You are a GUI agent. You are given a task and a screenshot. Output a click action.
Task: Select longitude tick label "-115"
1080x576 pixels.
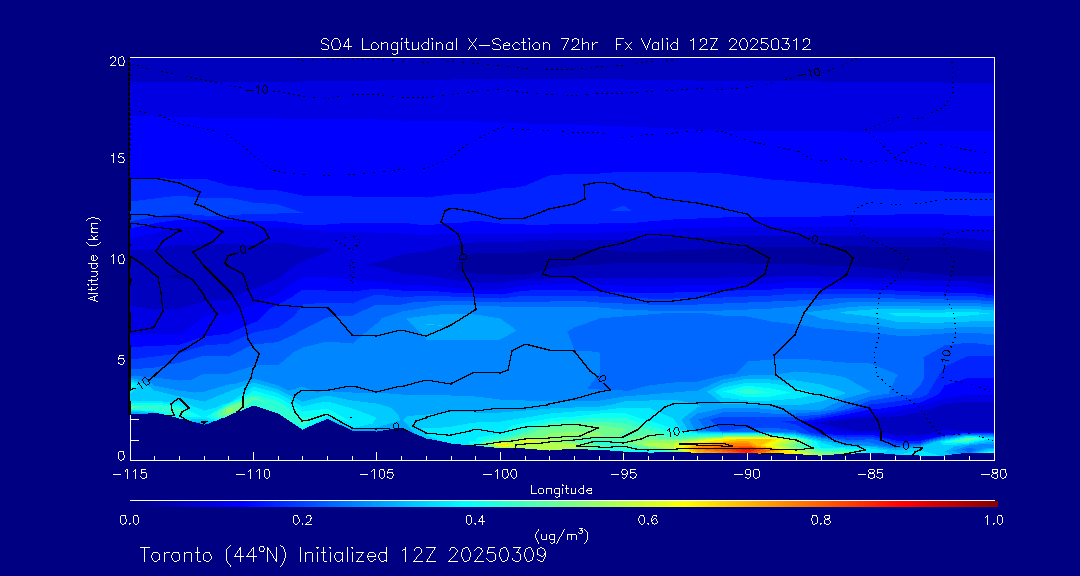point(130,474)
